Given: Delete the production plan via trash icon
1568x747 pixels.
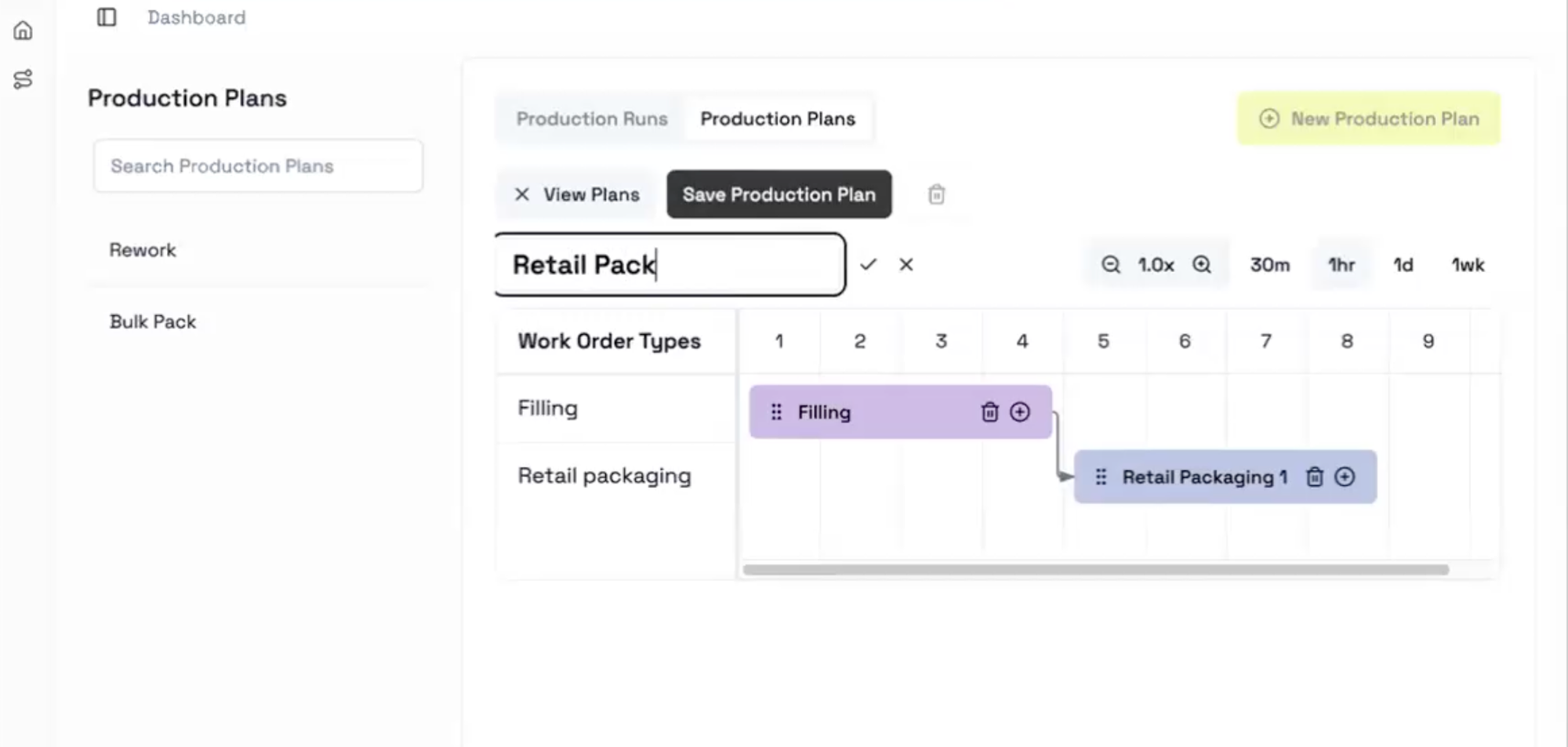Looking at the screenshot, I should [x=936, y=194].
